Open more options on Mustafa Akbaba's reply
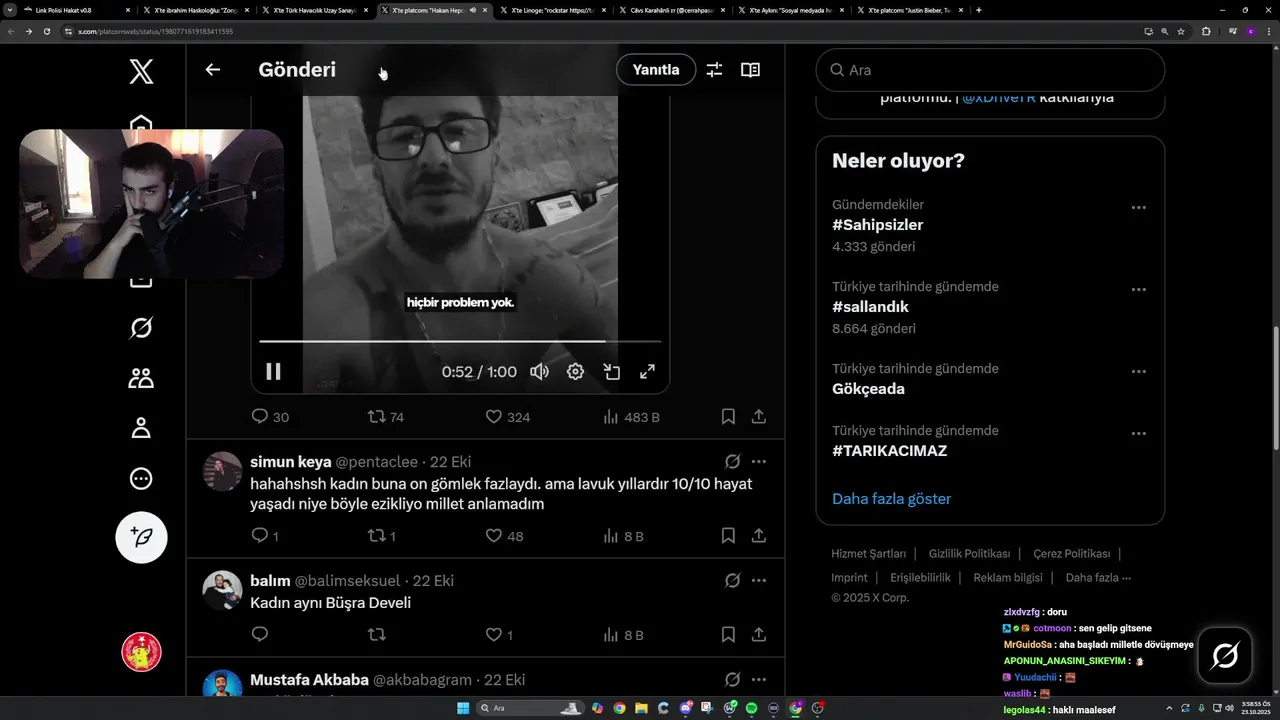 (x=759, y=680)
